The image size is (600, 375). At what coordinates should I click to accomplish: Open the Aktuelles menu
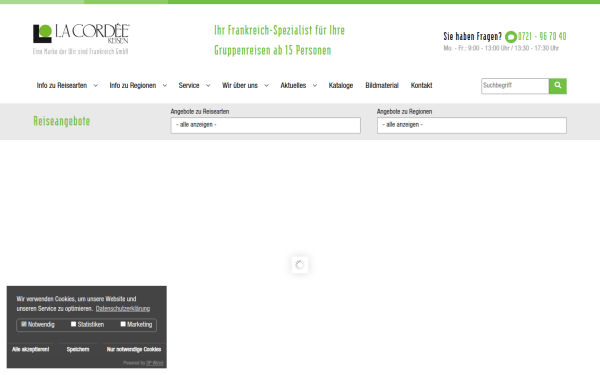293,85
